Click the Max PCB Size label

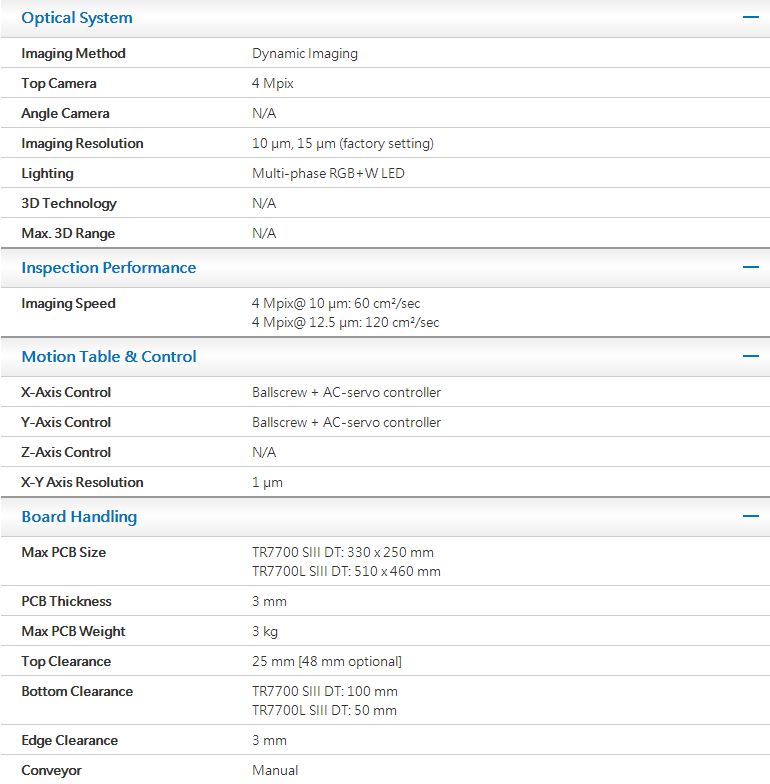63,552
